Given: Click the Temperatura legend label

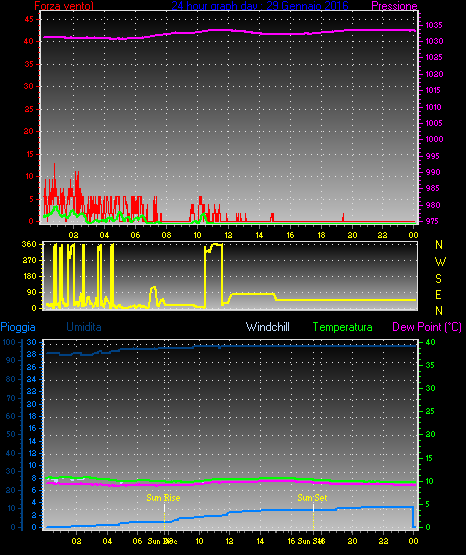Looking at the screenshot, I should click(342, 327).
